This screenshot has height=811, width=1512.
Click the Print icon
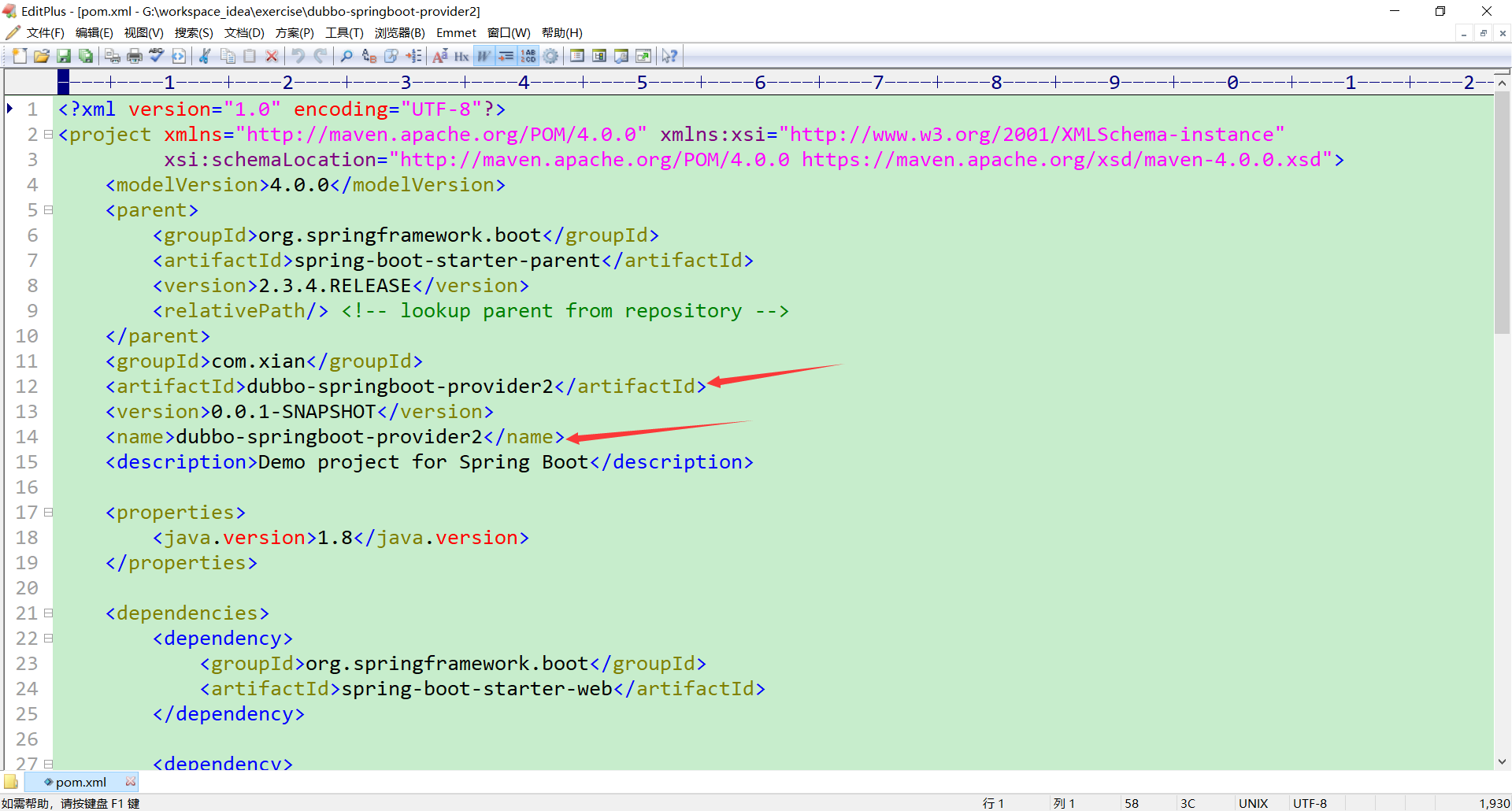click(135, 56)
